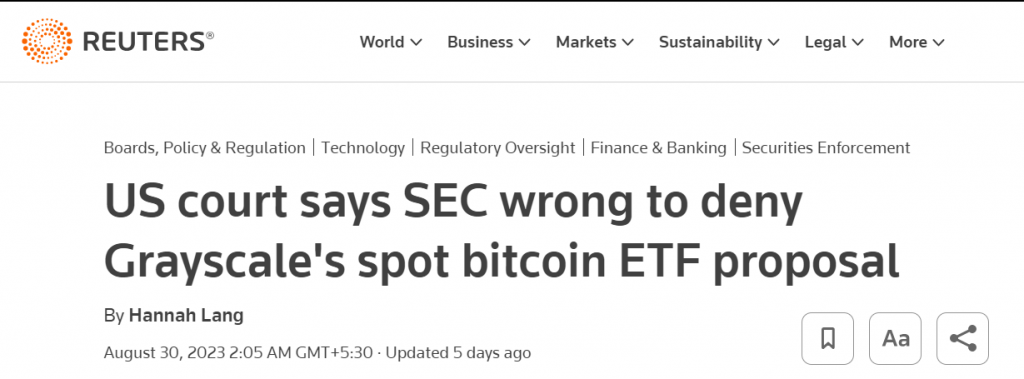Go to Boards, Policy & Regulation section

pyautogui.click(x=204, y=148)
